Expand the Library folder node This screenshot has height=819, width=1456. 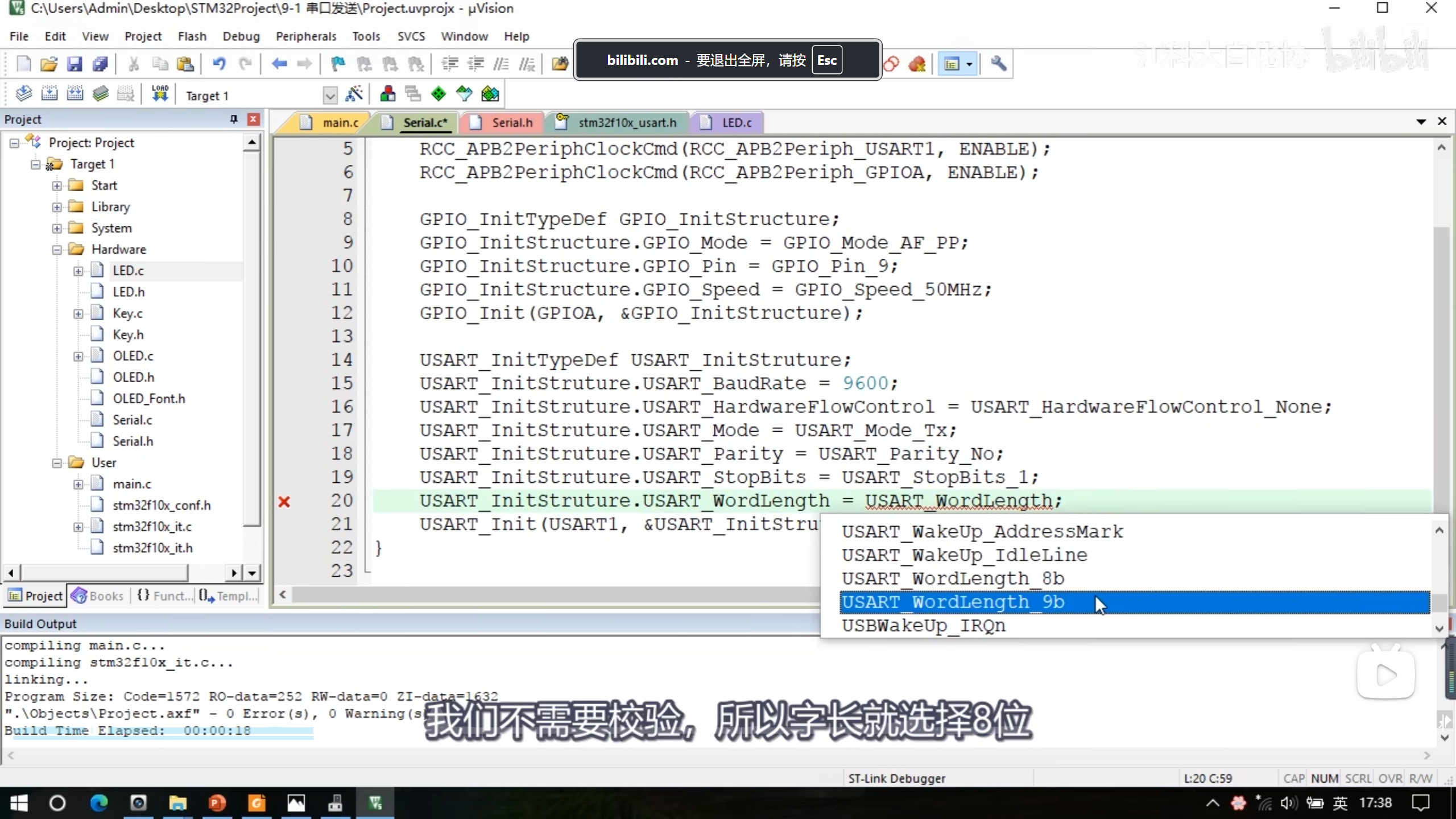pos(57,207)
